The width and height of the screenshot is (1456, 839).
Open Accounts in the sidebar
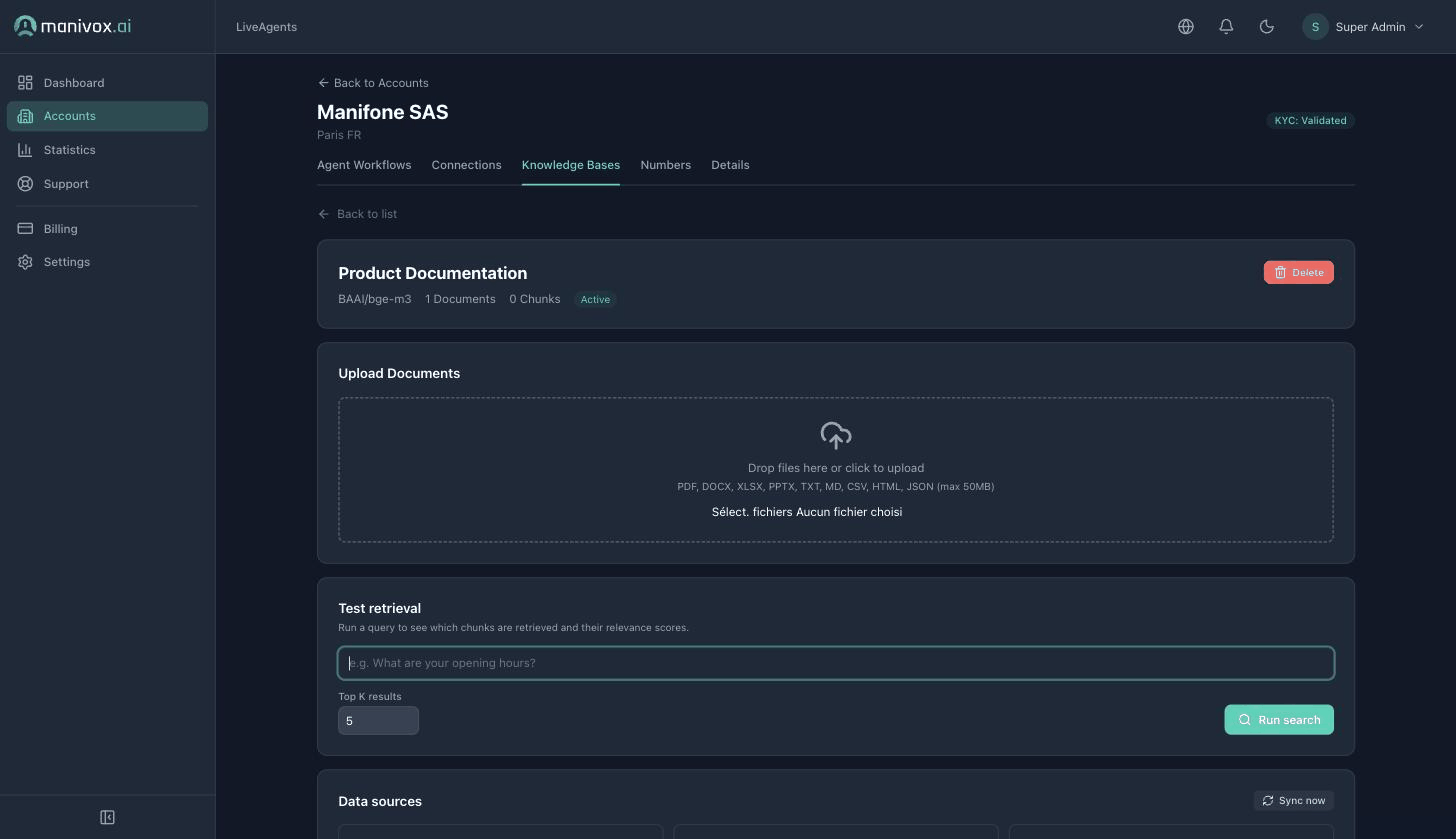pos(107,116)
